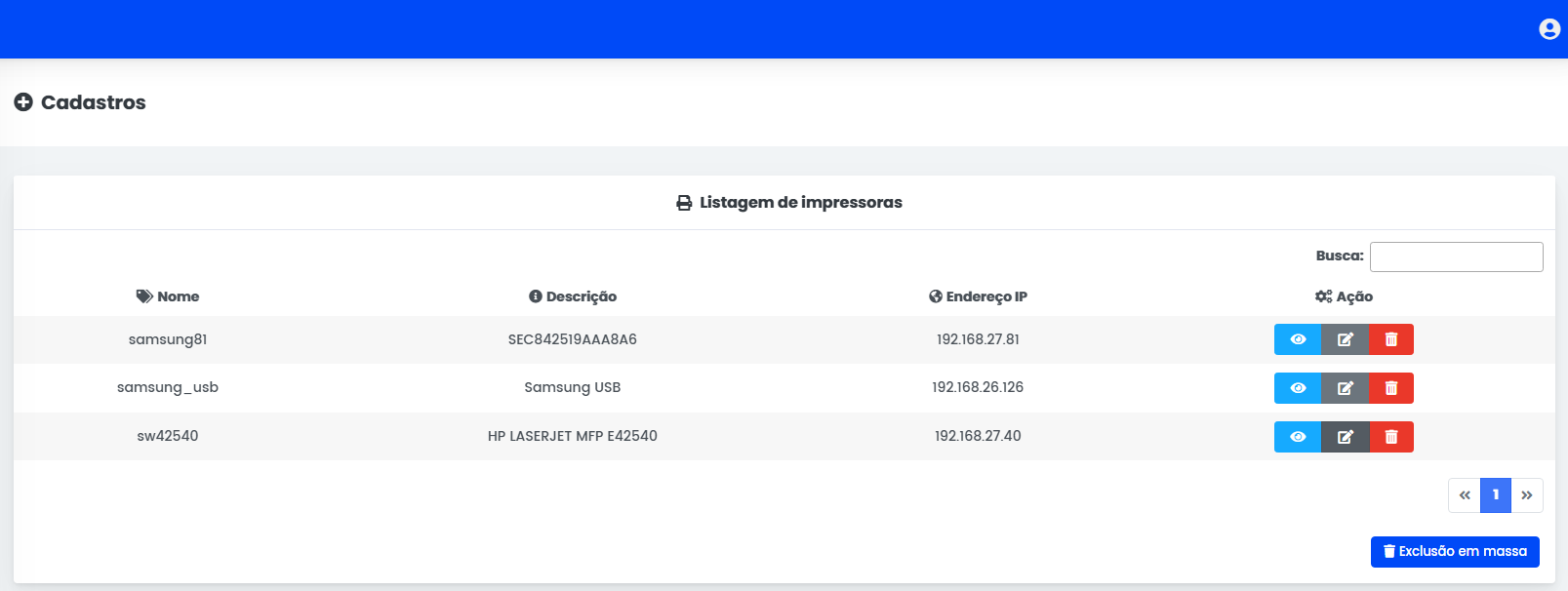Select page 1 in pagination
1568x591 pixels.
click(x=1495, y=495)
